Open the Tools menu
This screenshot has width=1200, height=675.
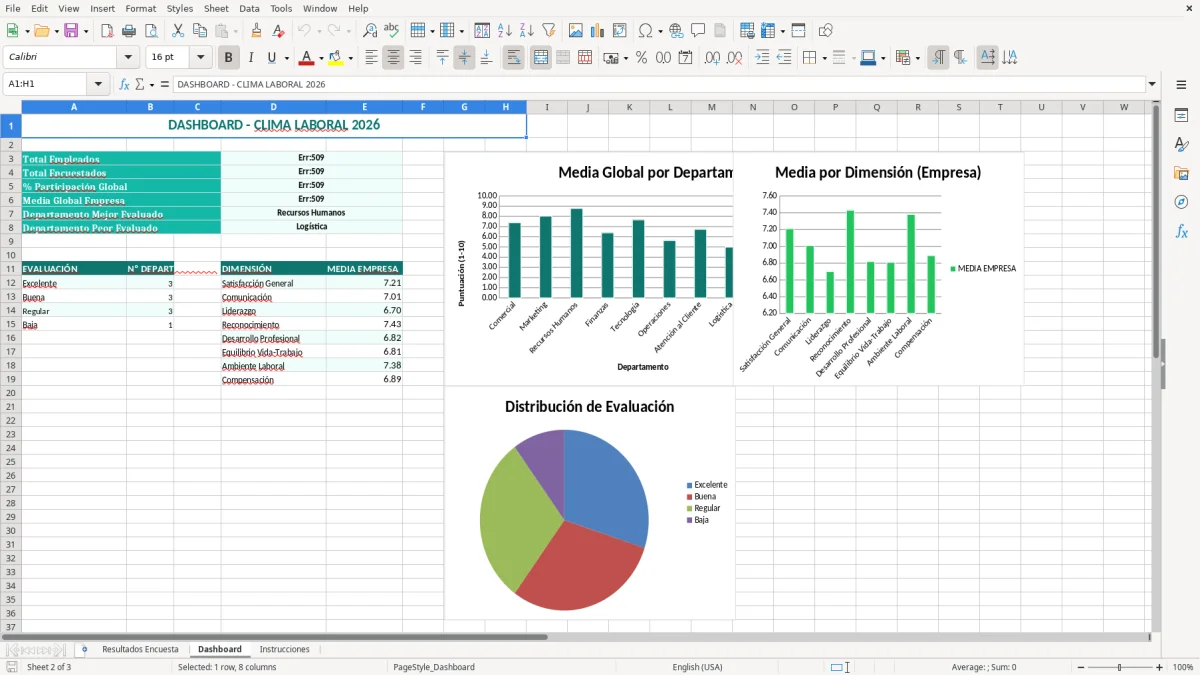(281, 8)
